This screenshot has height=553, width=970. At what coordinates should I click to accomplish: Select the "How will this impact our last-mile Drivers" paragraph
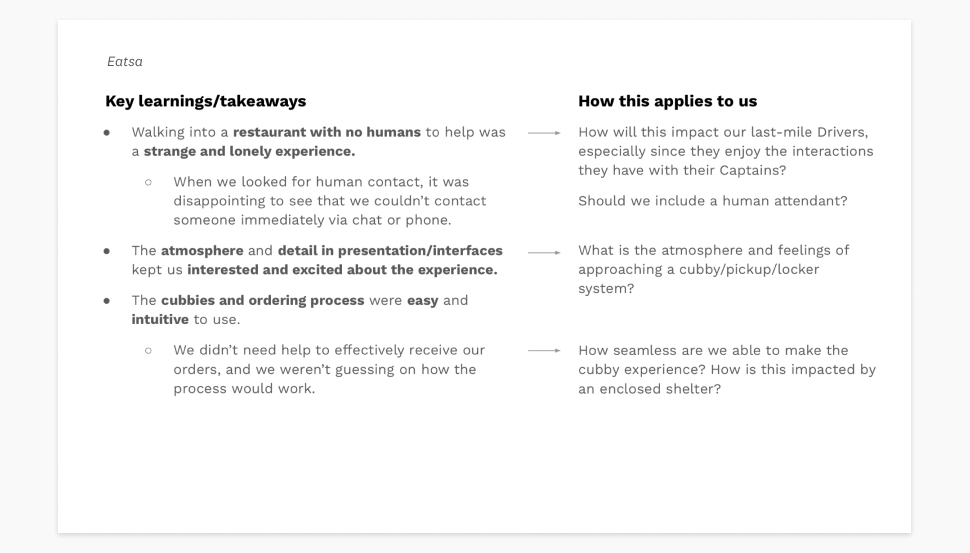[725, 151]
